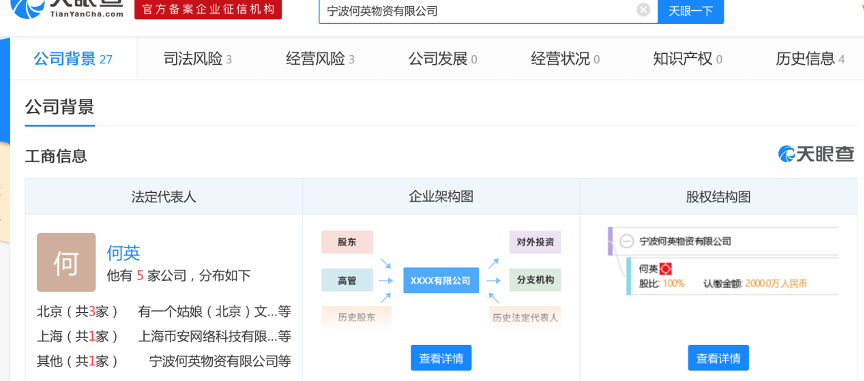864x381 pixels.
Task: Click the XXXX有限公司 center box
Action: tap(441, 280)
